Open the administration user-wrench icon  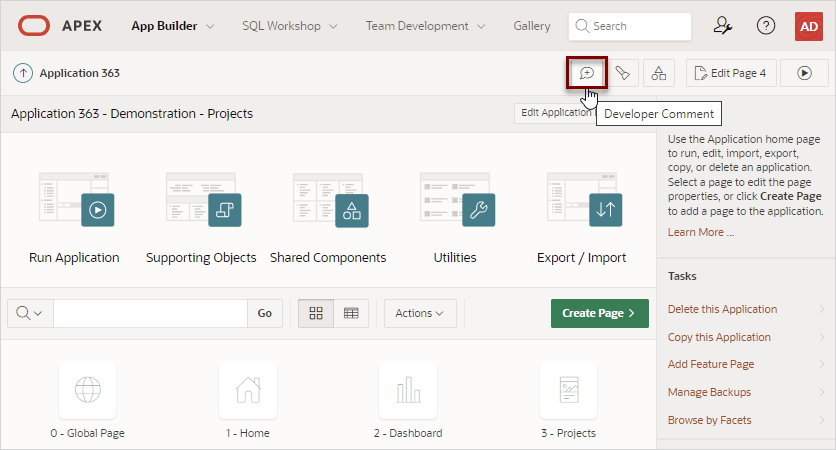point(722,26)
